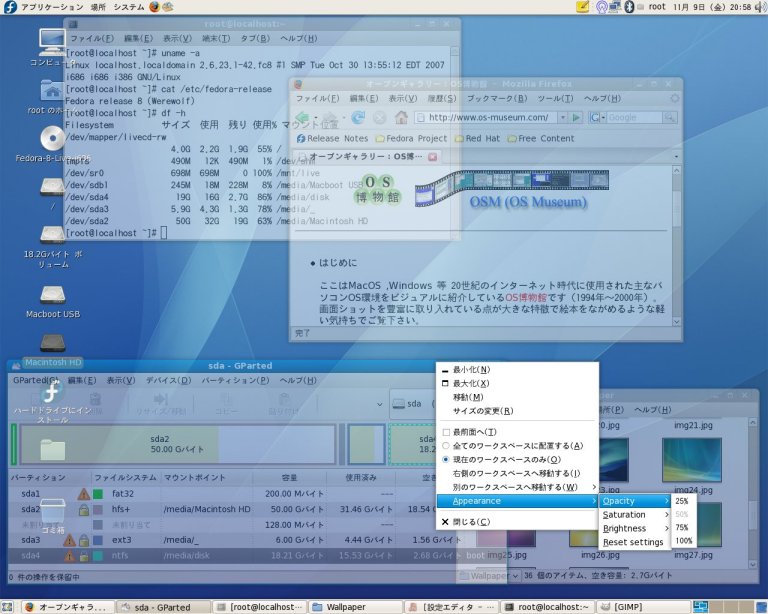
Task: Switch to GIMP taskbar button
Action: coord(643,607)
